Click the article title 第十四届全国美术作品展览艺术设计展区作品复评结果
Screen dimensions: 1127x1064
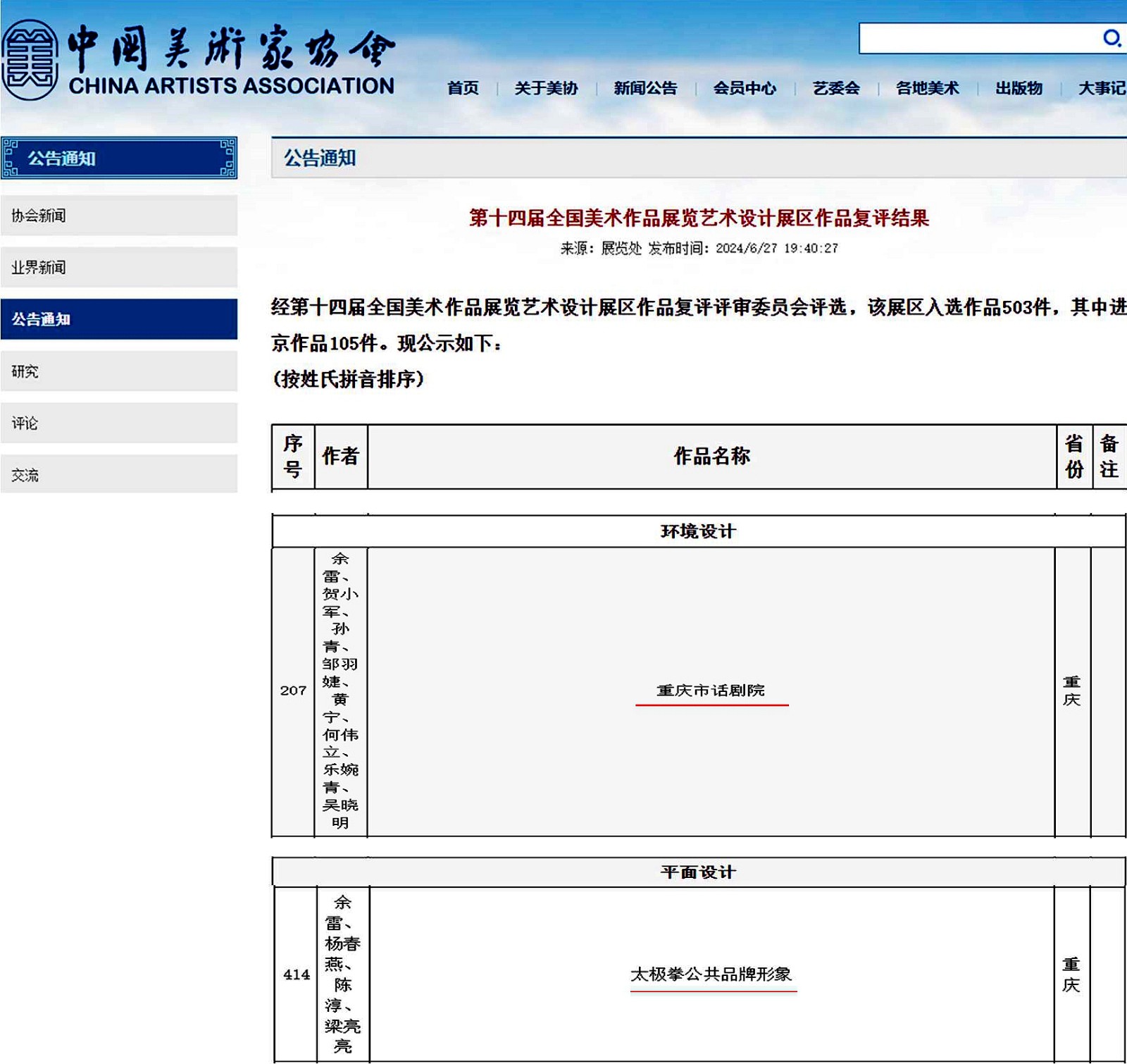pyautogui.click(x=699, y=218)
